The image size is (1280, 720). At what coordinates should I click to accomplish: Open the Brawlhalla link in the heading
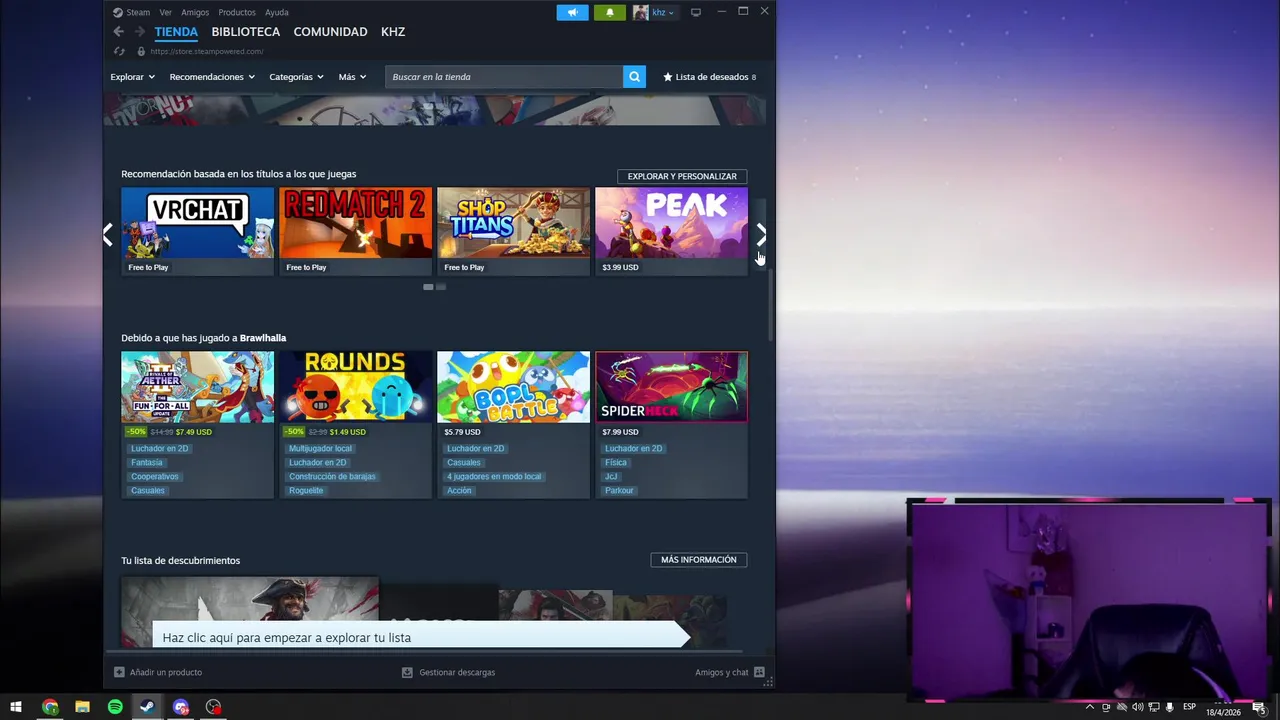point(263,338)
